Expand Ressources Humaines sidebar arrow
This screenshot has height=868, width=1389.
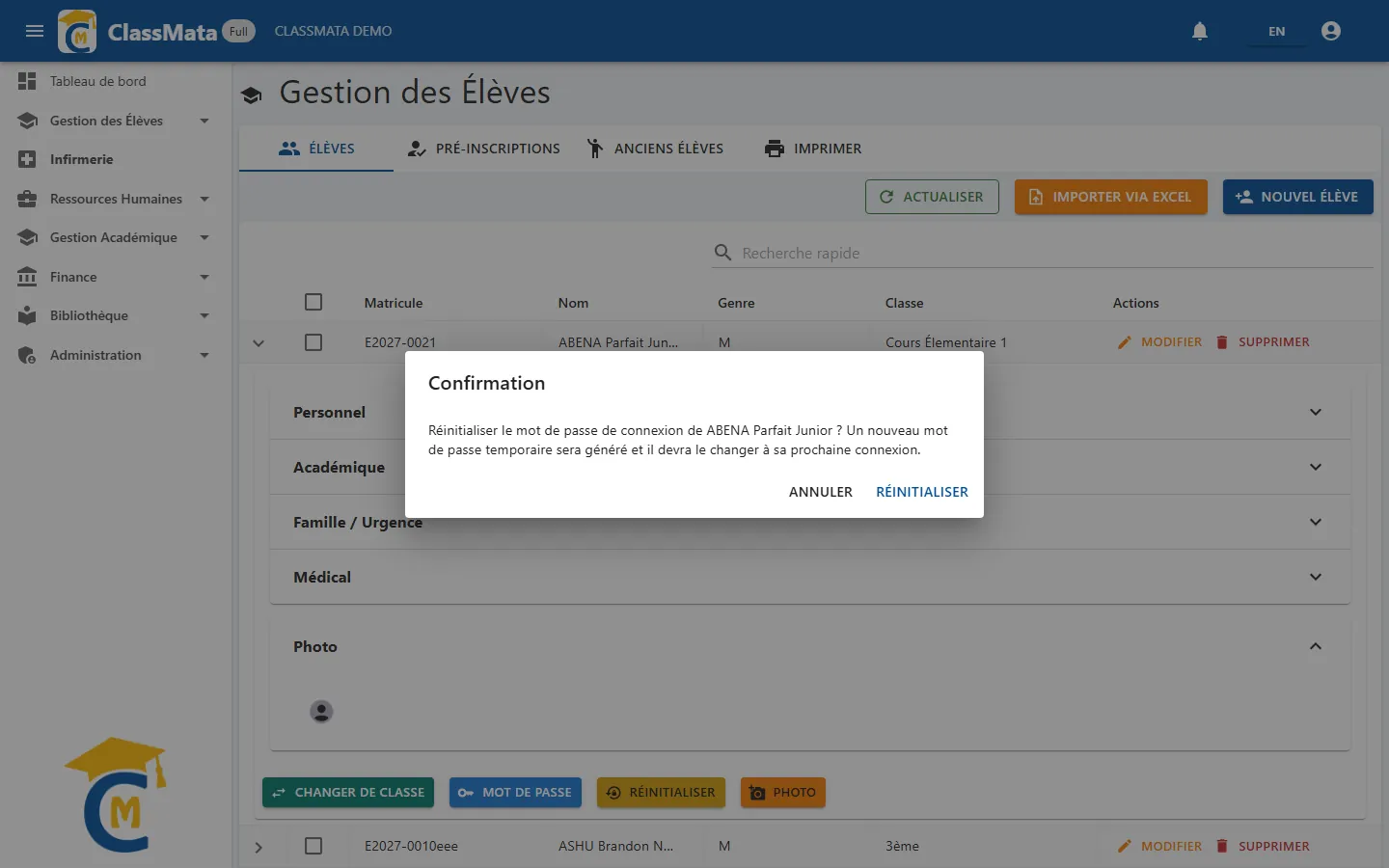[x=204, y=199]
